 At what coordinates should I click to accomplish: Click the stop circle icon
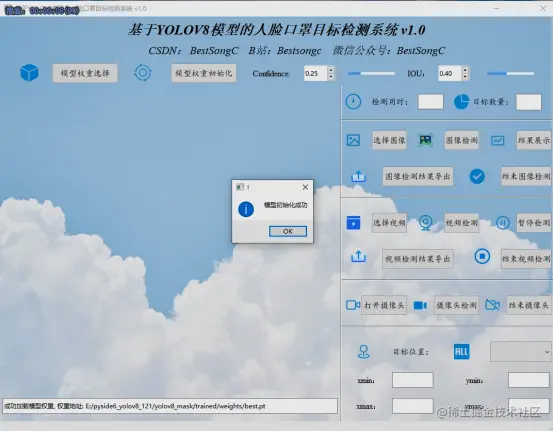(x=482, y=256)
